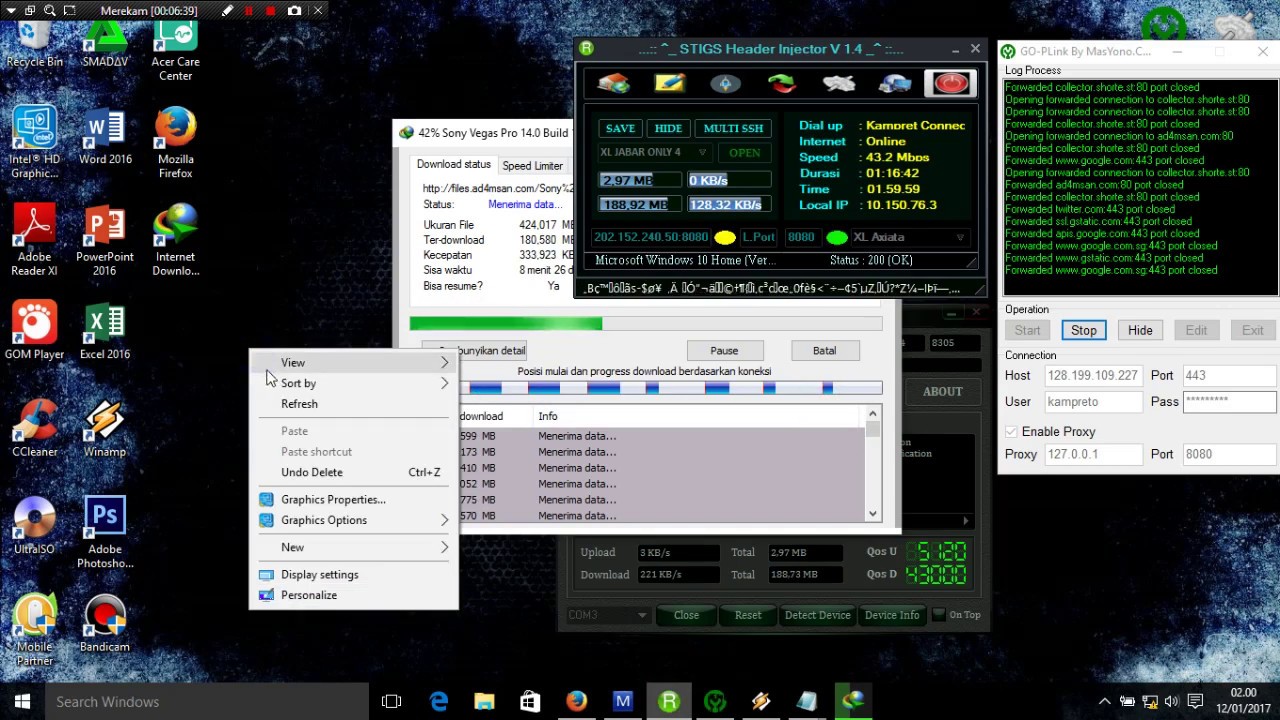
Task: Open Display settings from context menu
Action: 354,575
